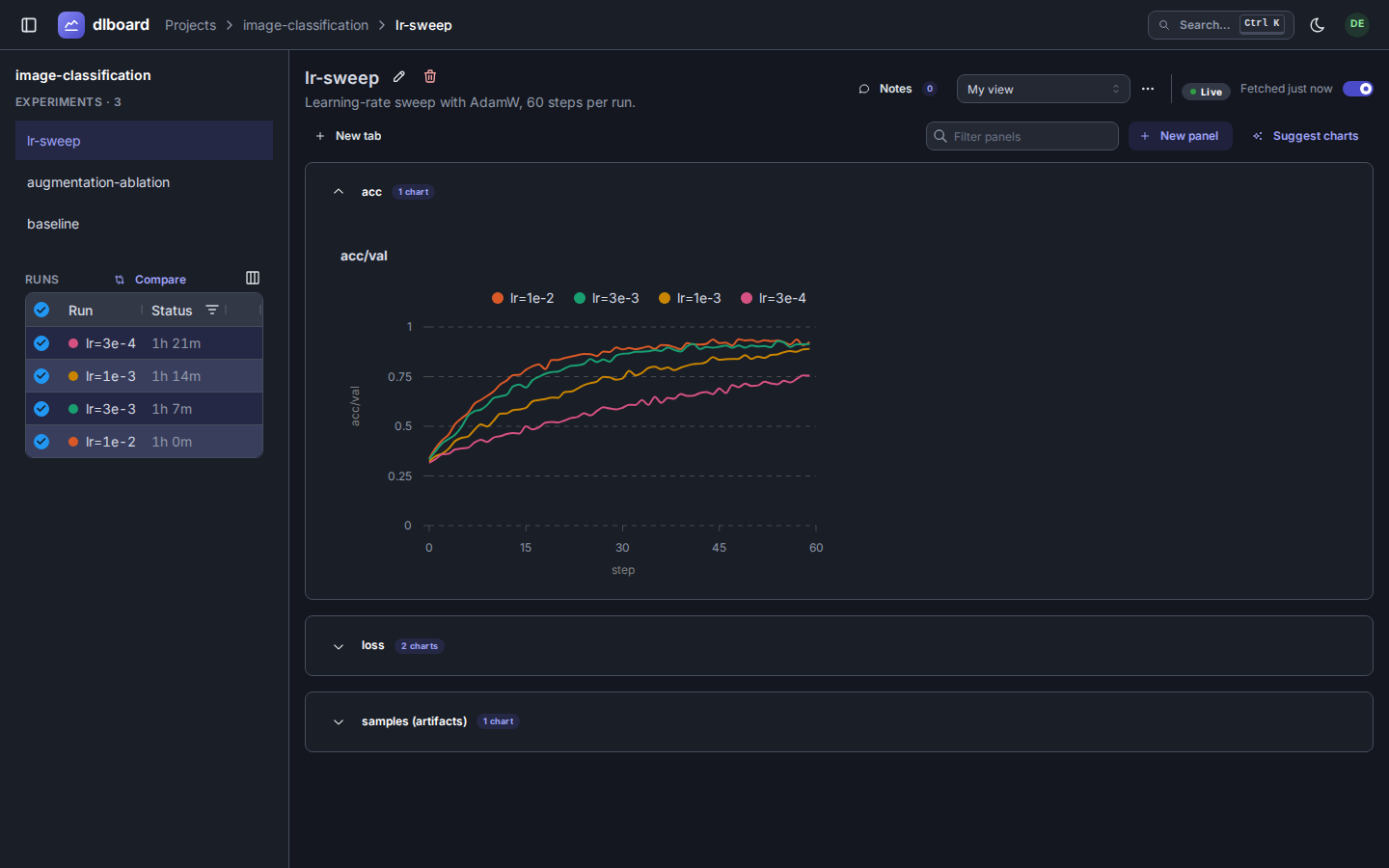Open Notes for this experiment
The width and height of the screenshot is (1389, 868).
click(x=897, y=89)
